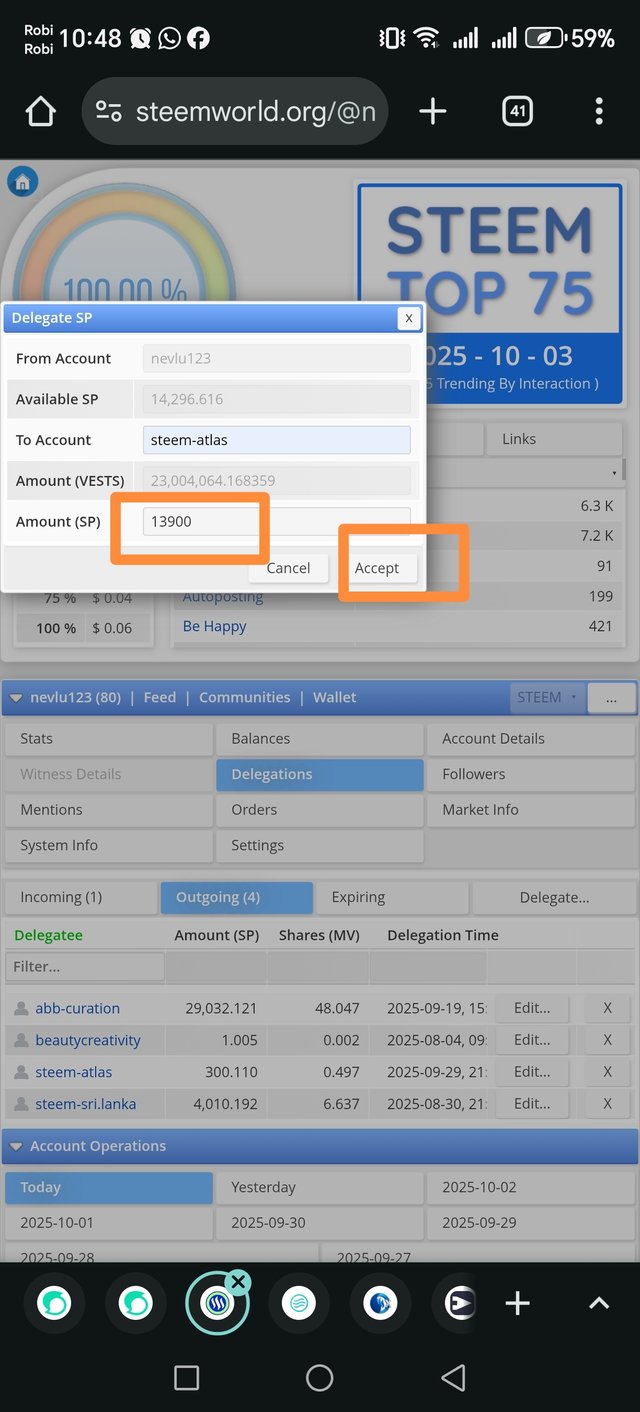
Task: Open the Orders tab
Action: (320, 810)
